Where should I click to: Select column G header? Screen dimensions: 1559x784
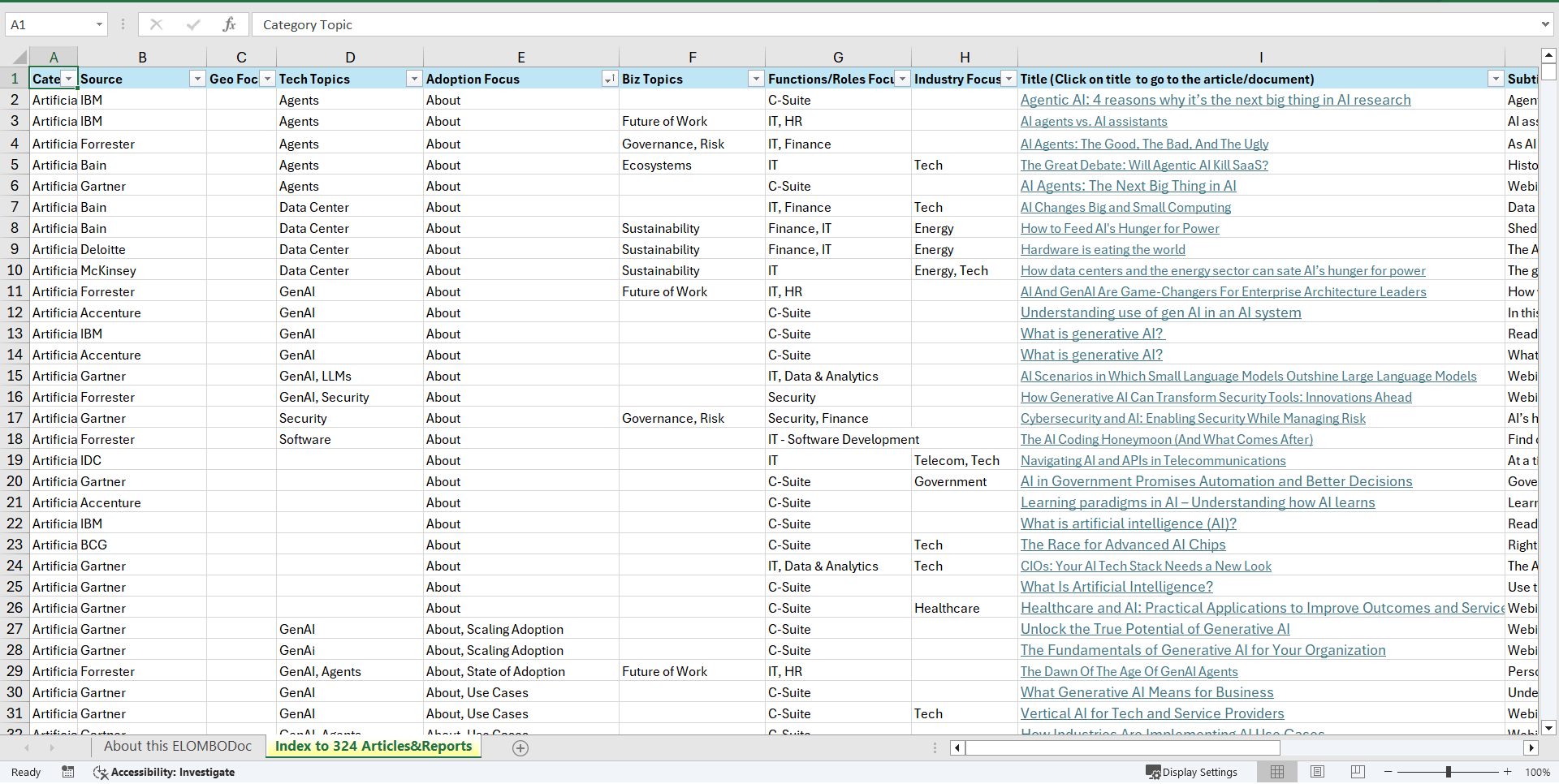tap(838, 57)
